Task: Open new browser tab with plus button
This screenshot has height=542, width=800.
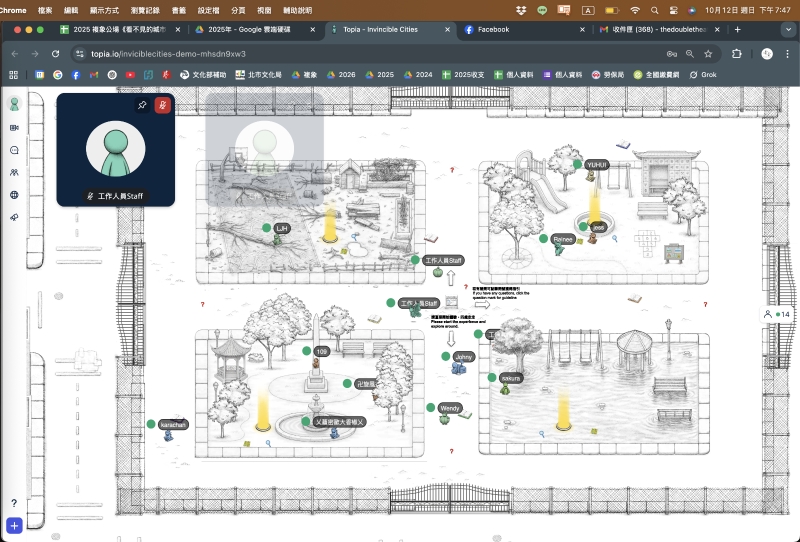Action: pos(738,30)
